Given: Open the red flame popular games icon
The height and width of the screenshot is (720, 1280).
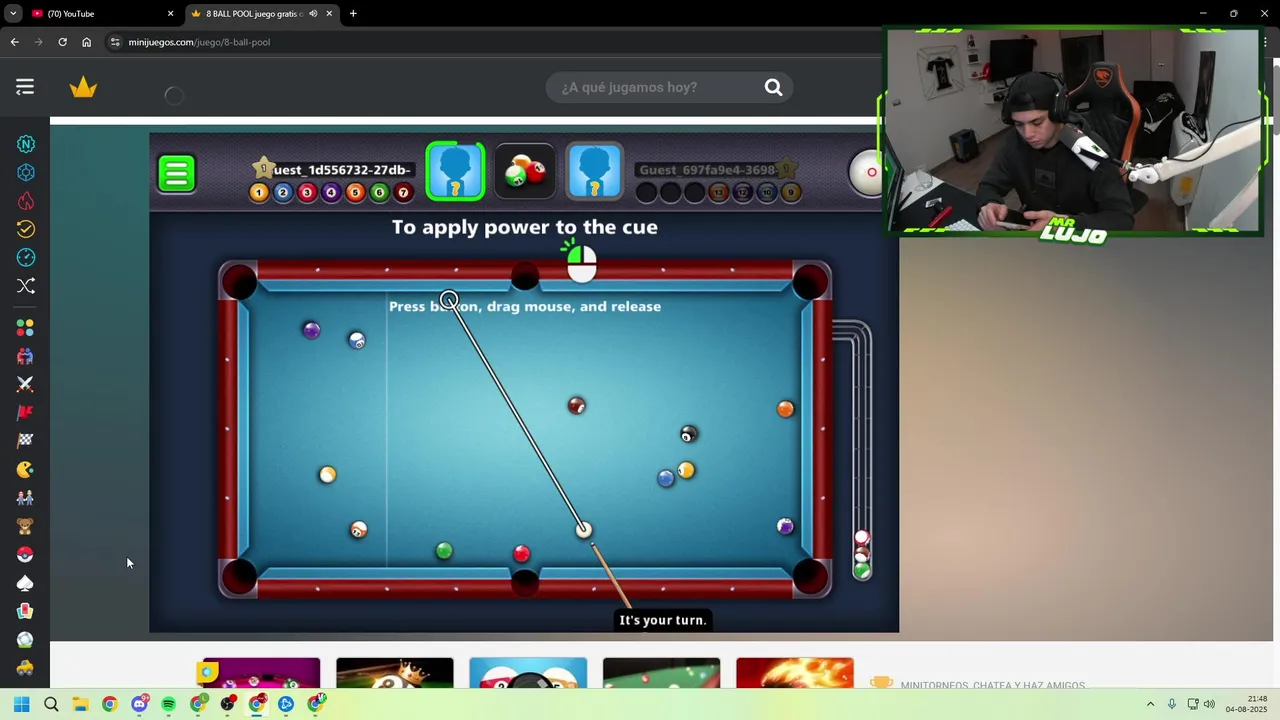Looking at the screenshot, I should [x=26, y=201].
